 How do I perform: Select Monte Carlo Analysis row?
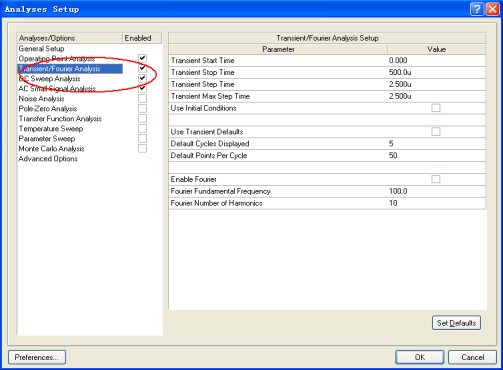tap(51, 149)
